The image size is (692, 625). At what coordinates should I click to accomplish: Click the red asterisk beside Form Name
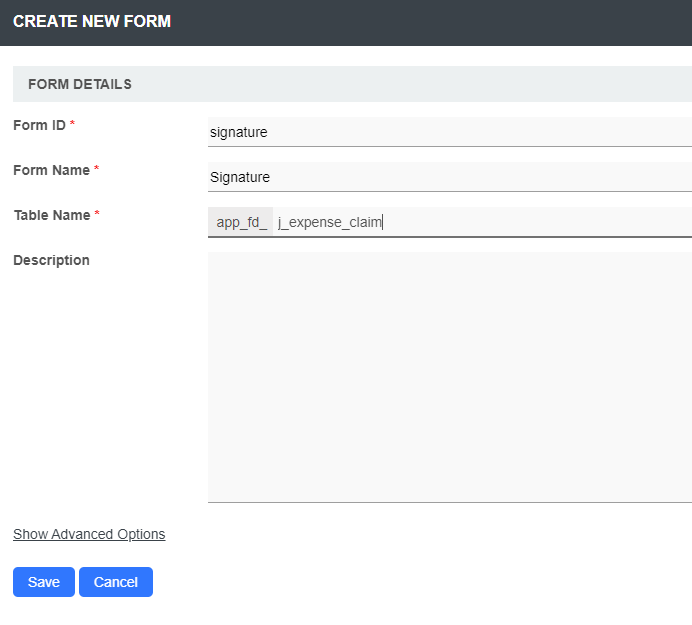[x=96, y=170]
